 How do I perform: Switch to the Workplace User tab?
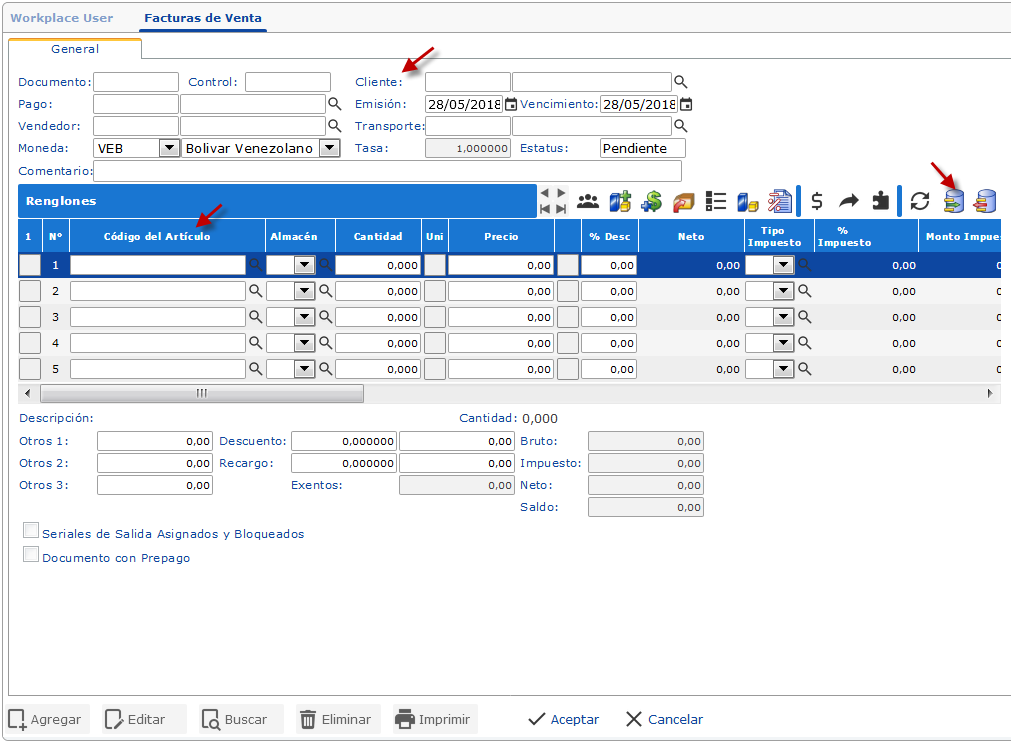[62, 18]
